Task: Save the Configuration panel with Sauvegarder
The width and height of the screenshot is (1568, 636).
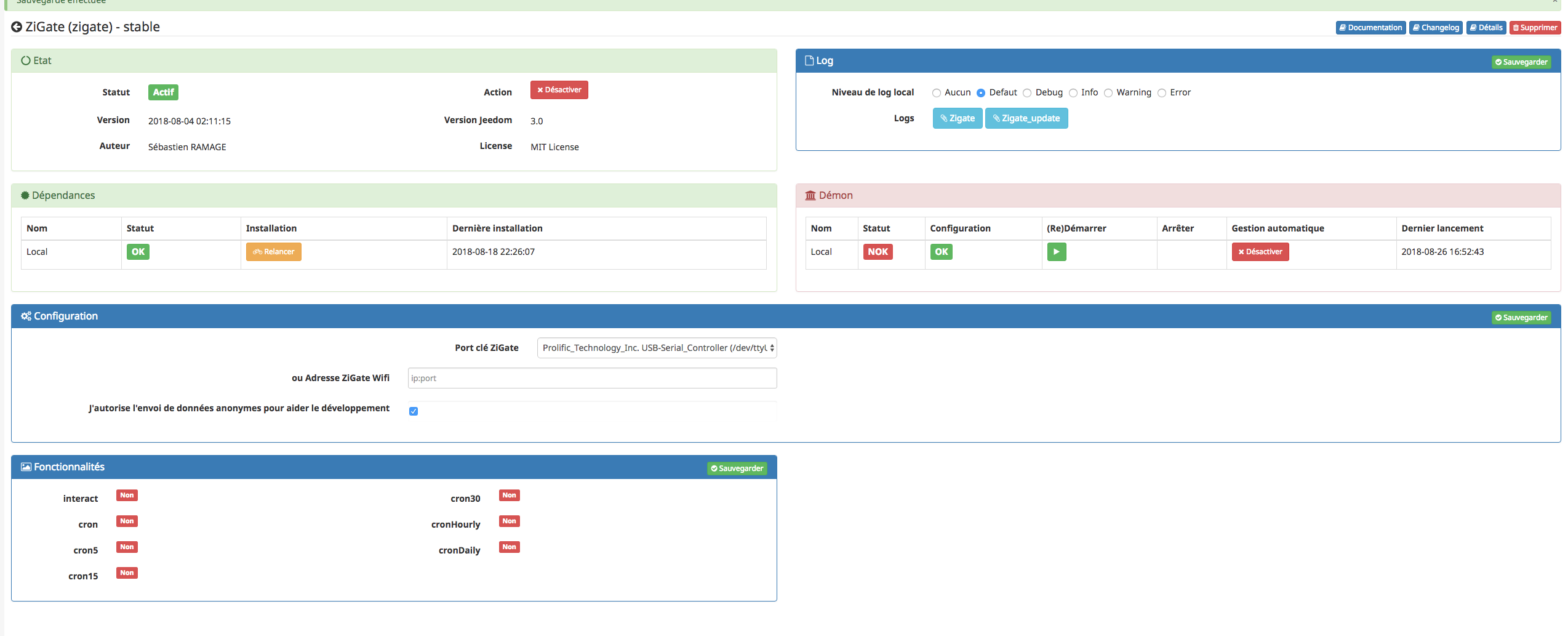Action: pyautogui.click(x=1521, y=318)
